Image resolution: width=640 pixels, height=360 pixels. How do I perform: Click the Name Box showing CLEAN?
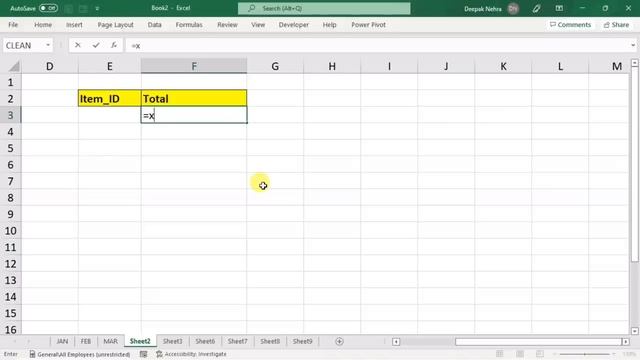pyautogui.click(x=23, y=45)
